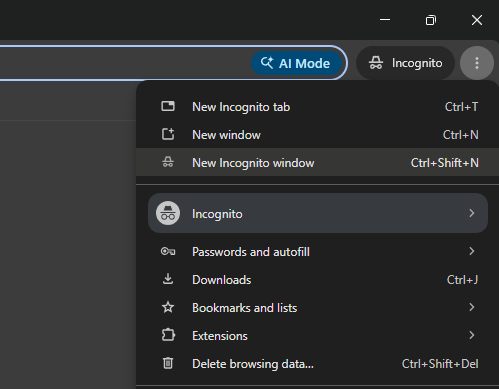The image size is (499, 389).
Task: Click the Extensions puzzle piece icon
Action: pos(168,335)
